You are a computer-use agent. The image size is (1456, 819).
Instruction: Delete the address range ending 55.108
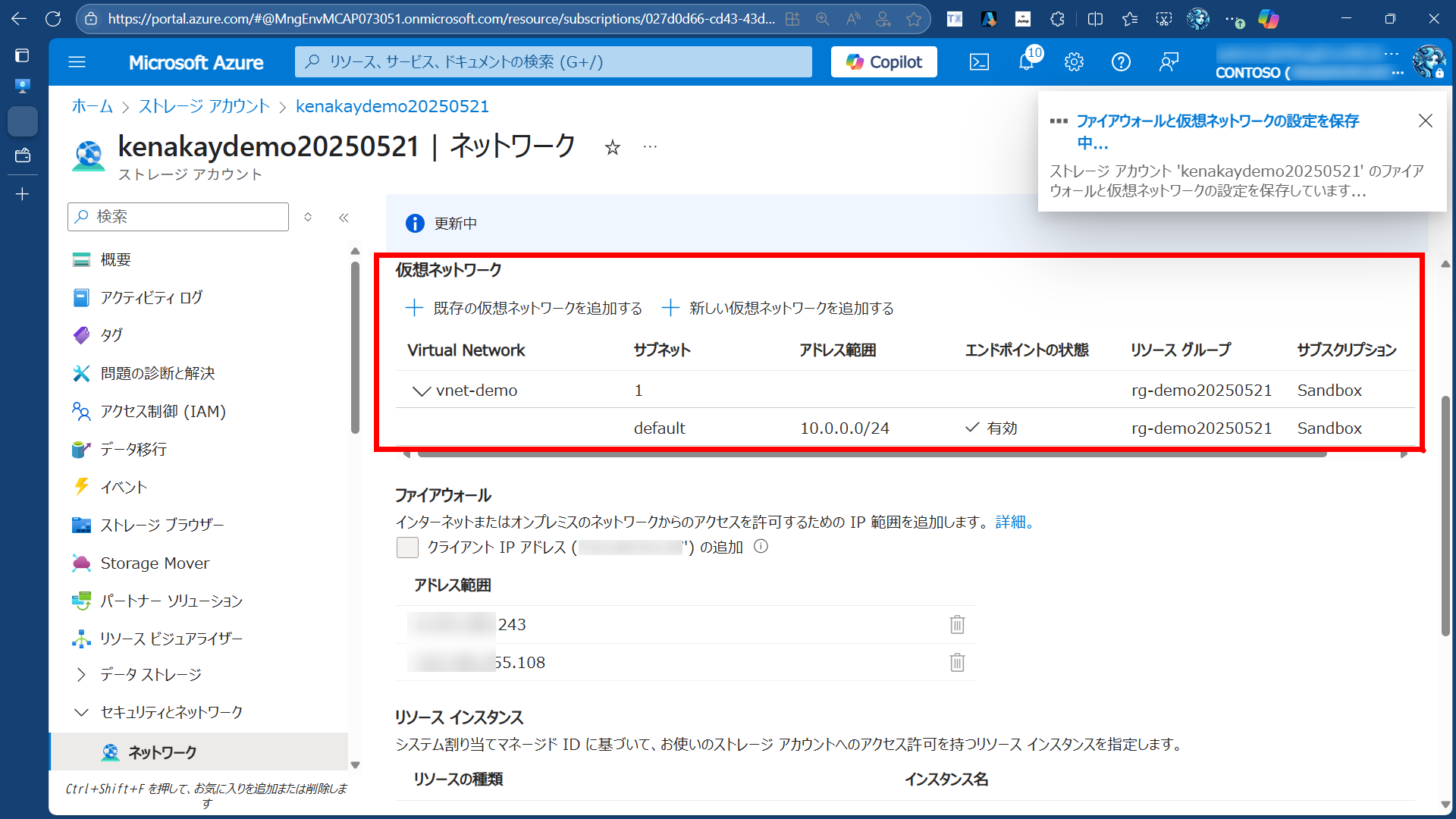(x=957, y=662)
